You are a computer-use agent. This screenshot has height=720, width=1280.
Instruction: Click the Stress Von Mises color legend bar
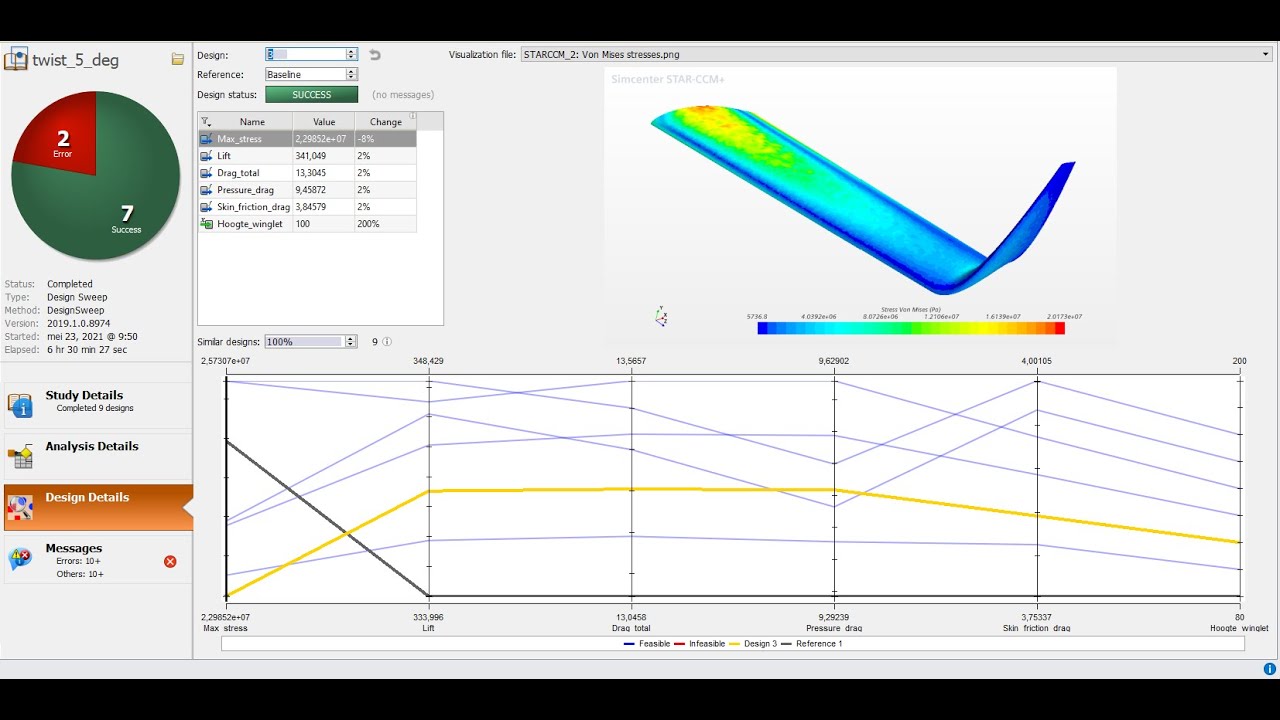tap(911, 328)
